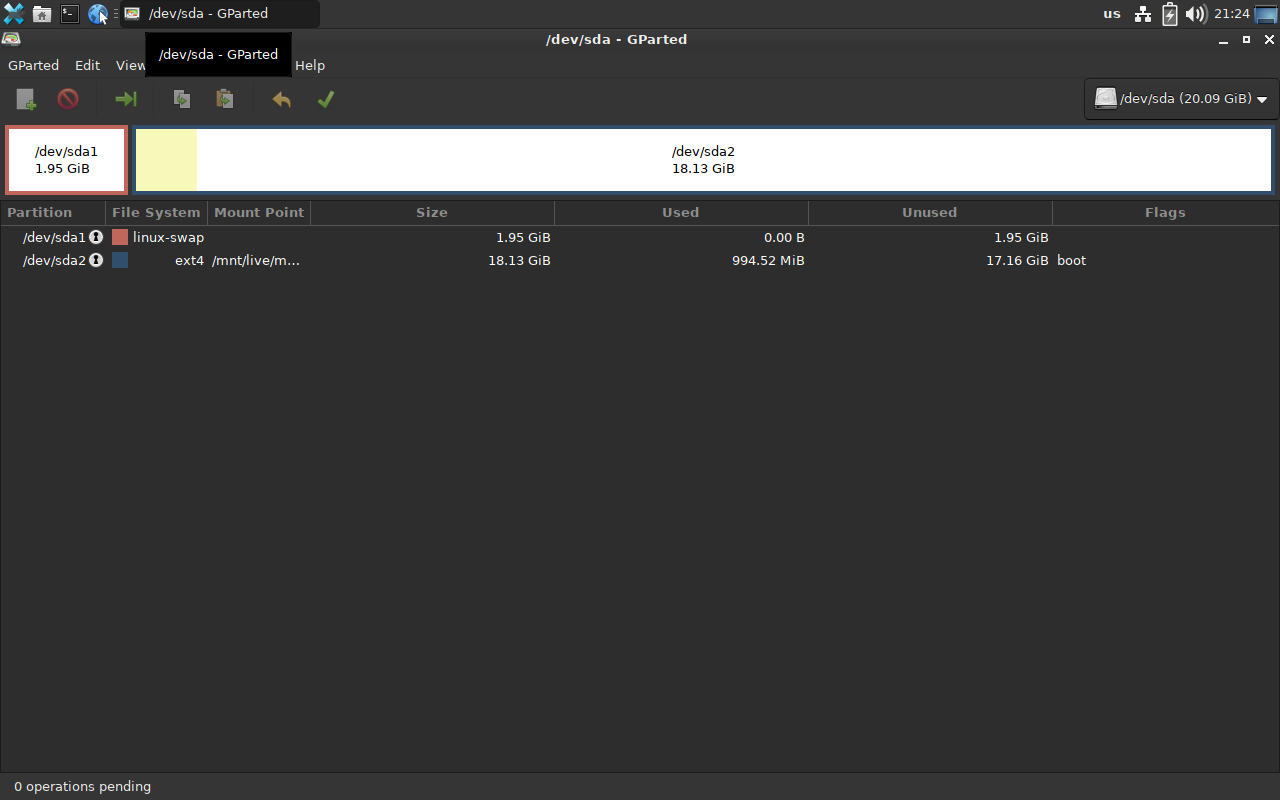Click the network icon in system tray
This screenshot has height=800, width=1280.
point(1143,14)
